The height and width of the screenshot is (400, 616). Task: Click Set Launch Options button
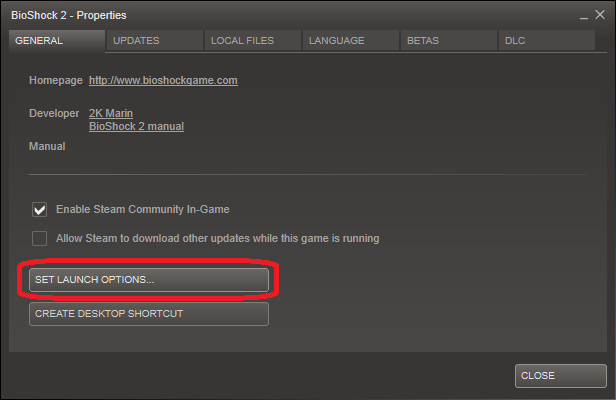click(x=149, y=280)
